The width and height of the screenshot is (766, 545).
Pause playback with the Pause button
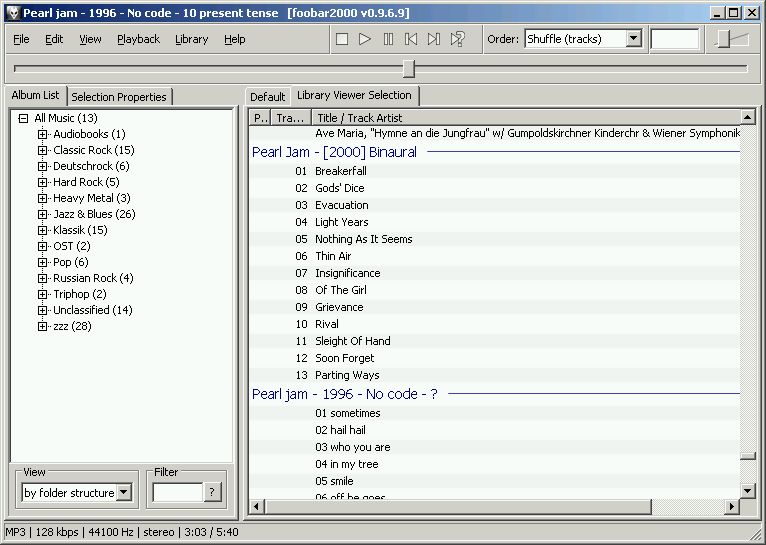click(388, 39)
